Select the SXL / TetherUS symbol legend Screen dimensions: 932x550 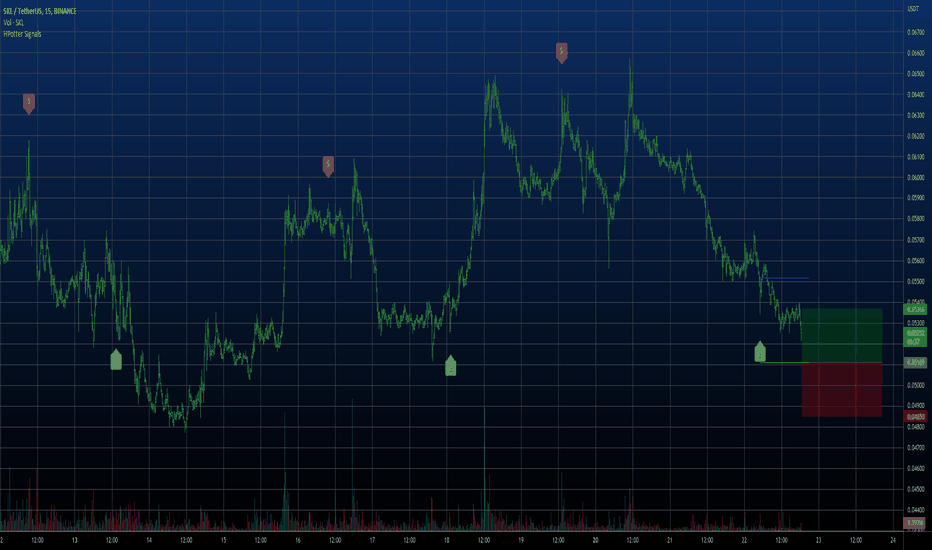[40, 11]
